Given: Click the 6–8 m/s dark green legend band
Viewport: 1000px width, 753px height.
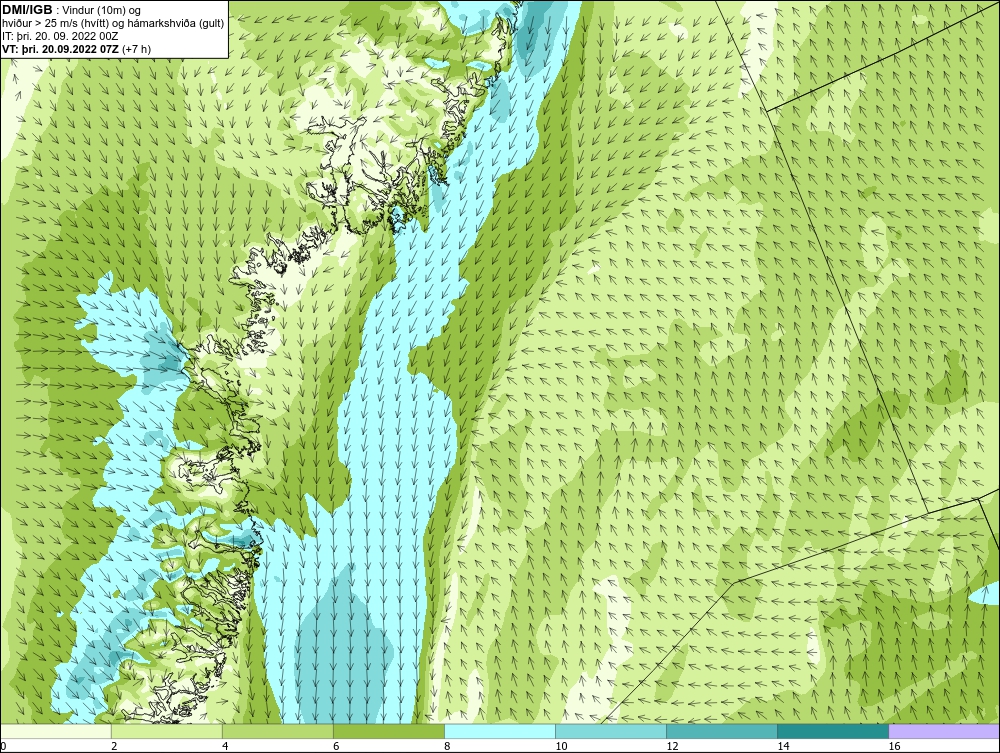Looking at the screenshot, I should pyautogui.click(x=389, y=731).
